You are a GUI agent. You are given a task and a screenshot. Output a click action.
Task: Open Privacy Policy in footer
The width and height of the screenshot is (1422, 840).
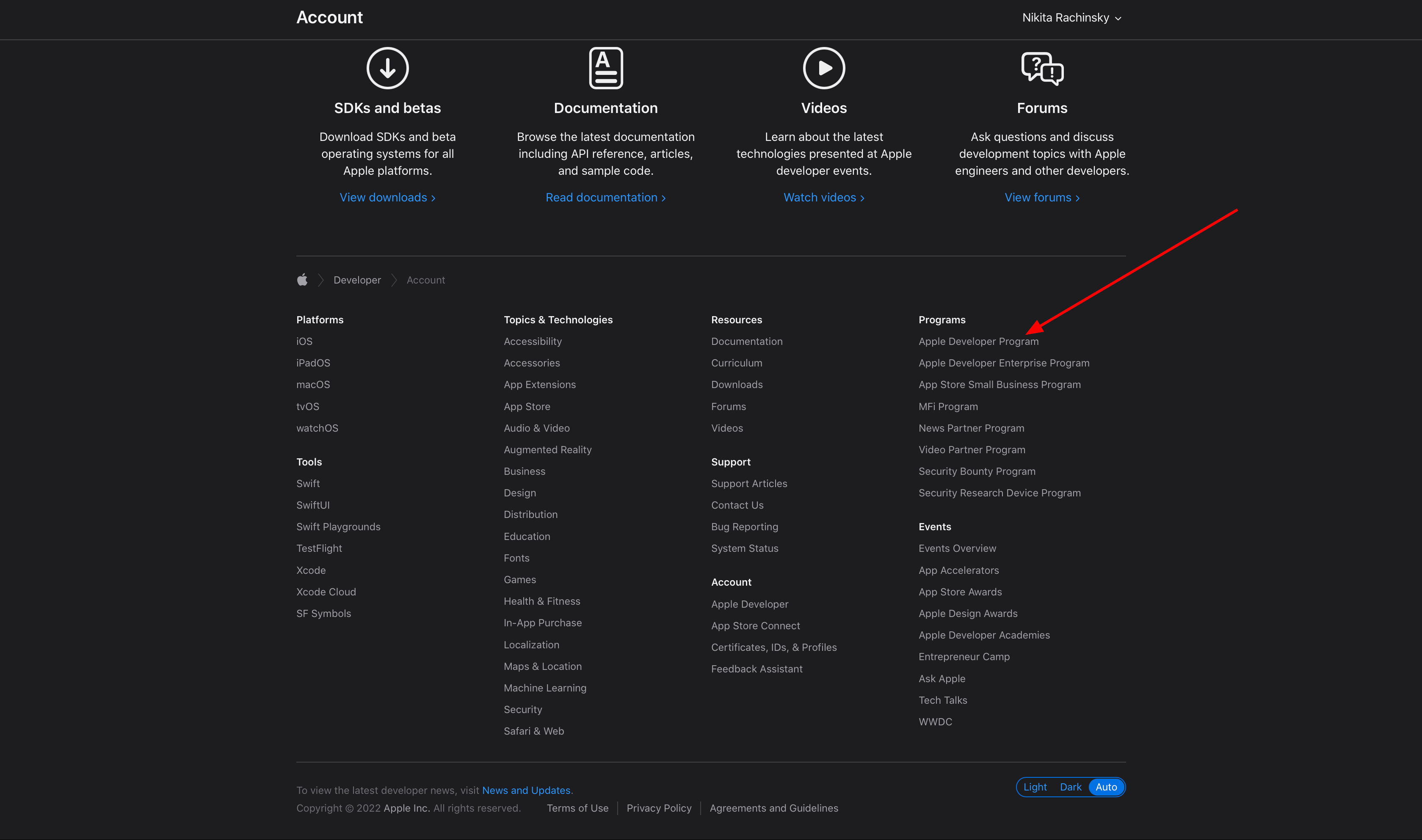click(659, 808)
